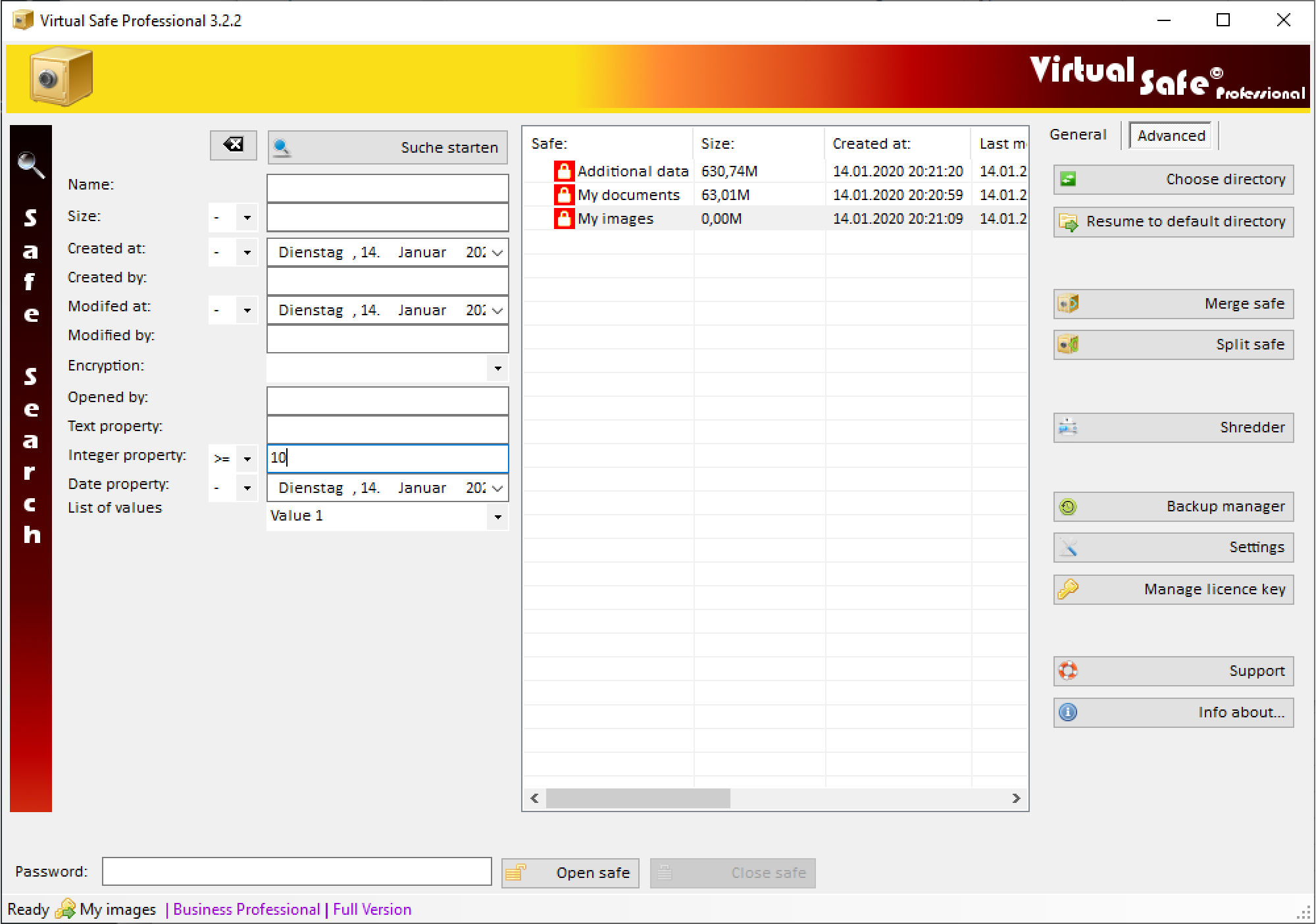Click the Integer property value field
The width and height of the screenshot is (1316, 924).
click(388, 459)
